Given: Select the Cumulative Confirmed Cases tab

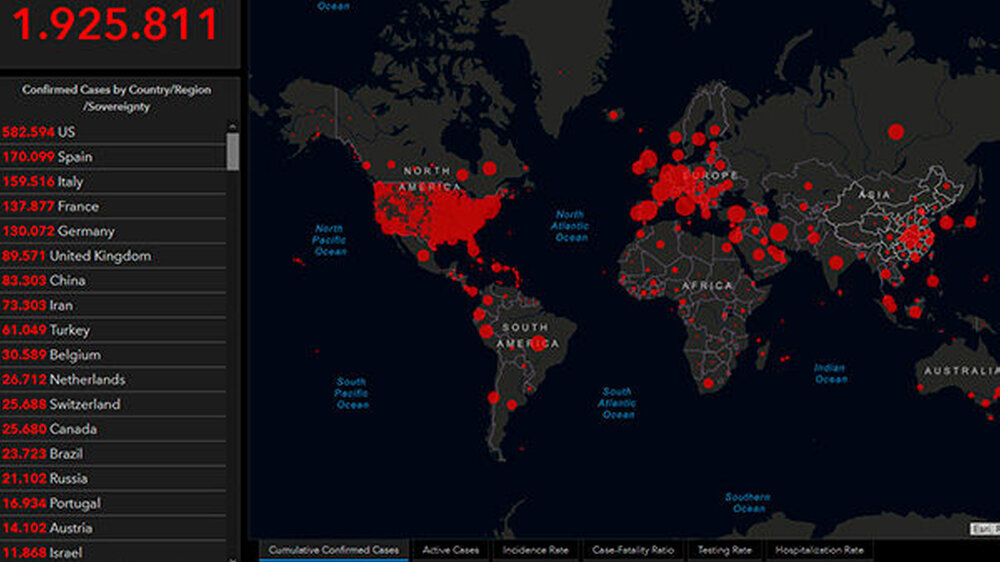Looking at the screenshot, I should click(x=334, y=550).
